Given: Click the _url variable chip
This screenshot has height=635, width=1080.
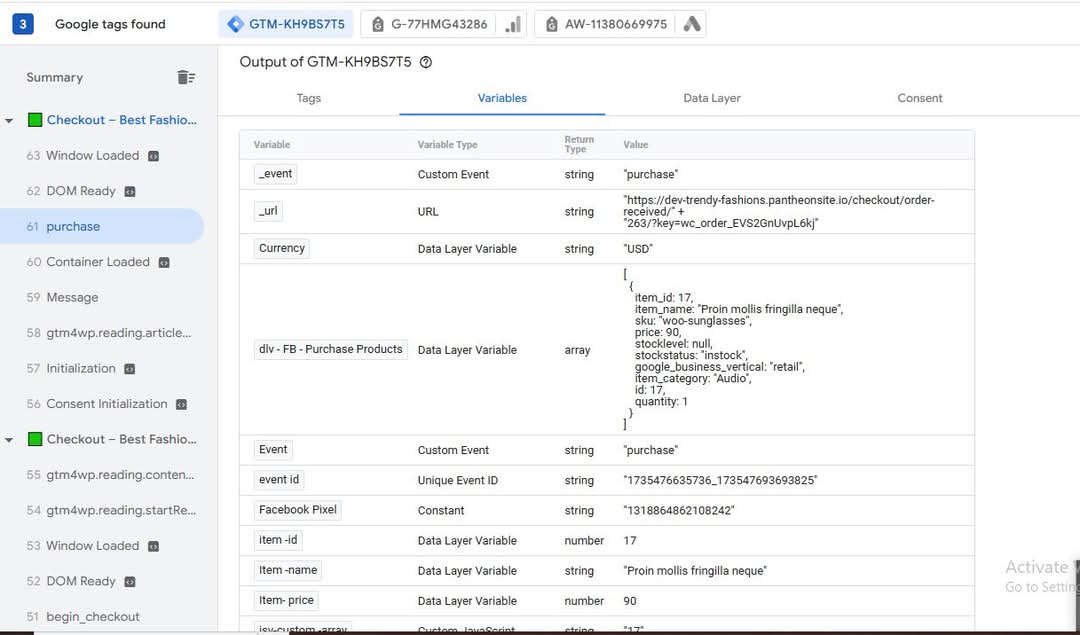Looking at the screenshot, I should (268, 211).
